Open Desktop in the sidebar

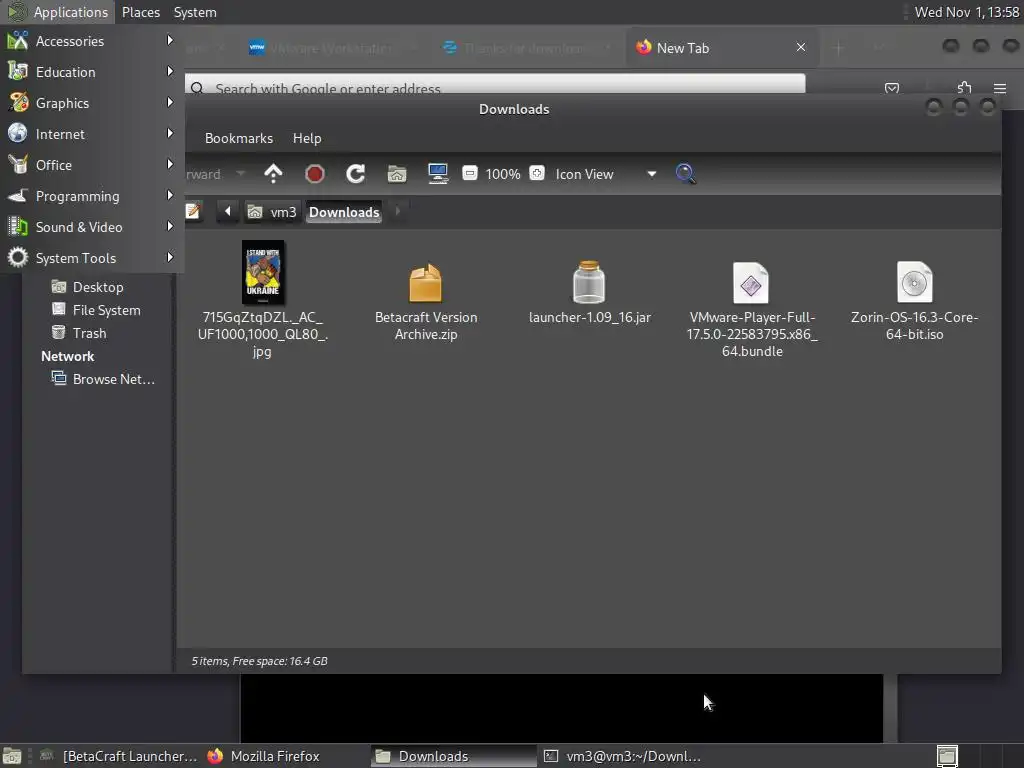point(98,287)
